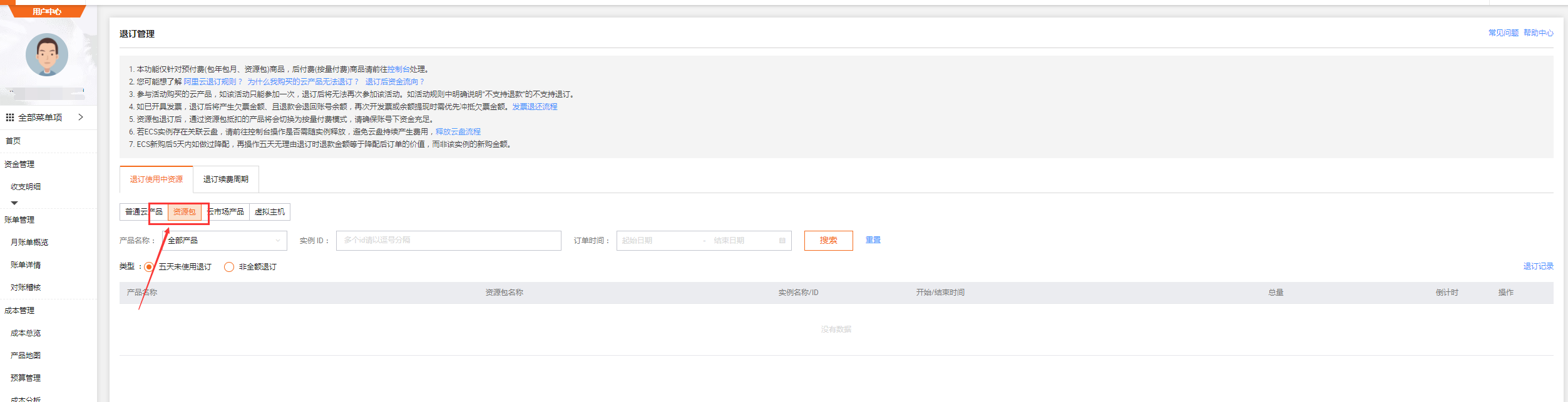Screen dimensions: 1568x402
Task: Click the 总量 column header
Action: pos(1276,293)
